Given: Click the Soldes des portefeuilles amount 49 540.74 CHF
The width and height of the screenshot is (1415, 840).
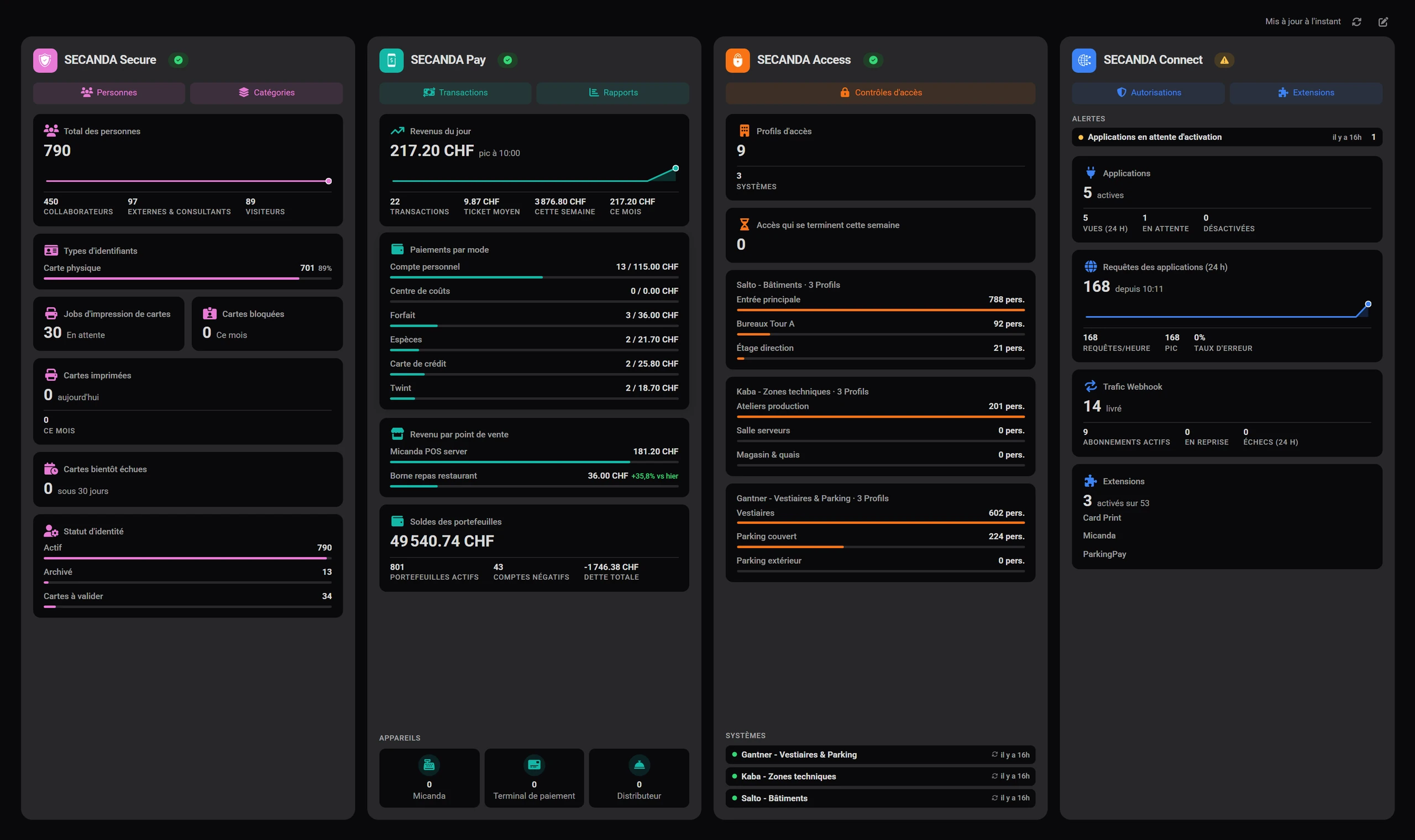Looking at the screenshot, I should 442,541.
